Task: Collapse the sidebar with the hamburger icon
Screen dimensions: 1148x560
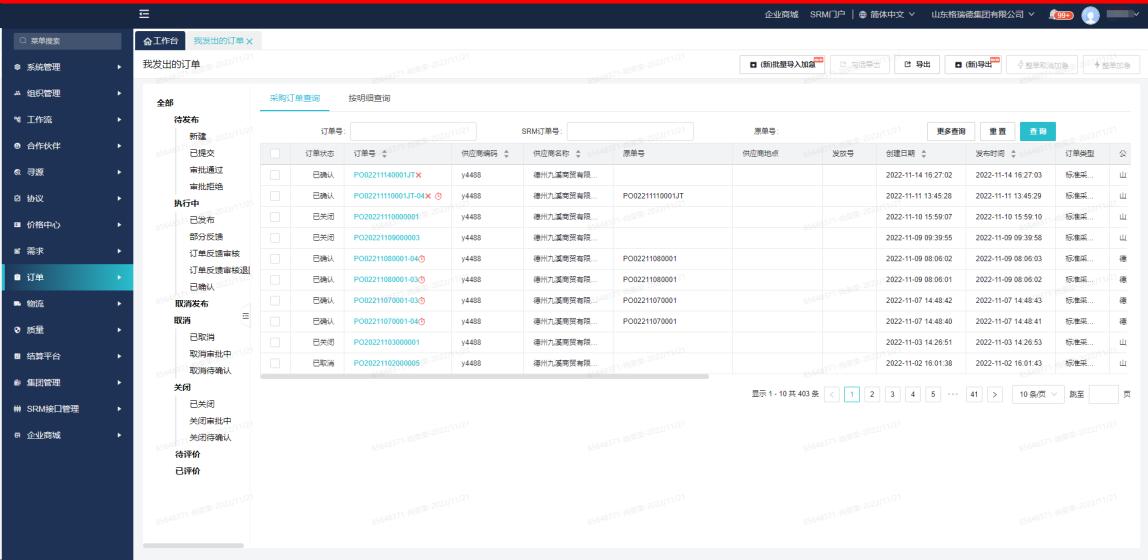Action: tap(144, 13)
